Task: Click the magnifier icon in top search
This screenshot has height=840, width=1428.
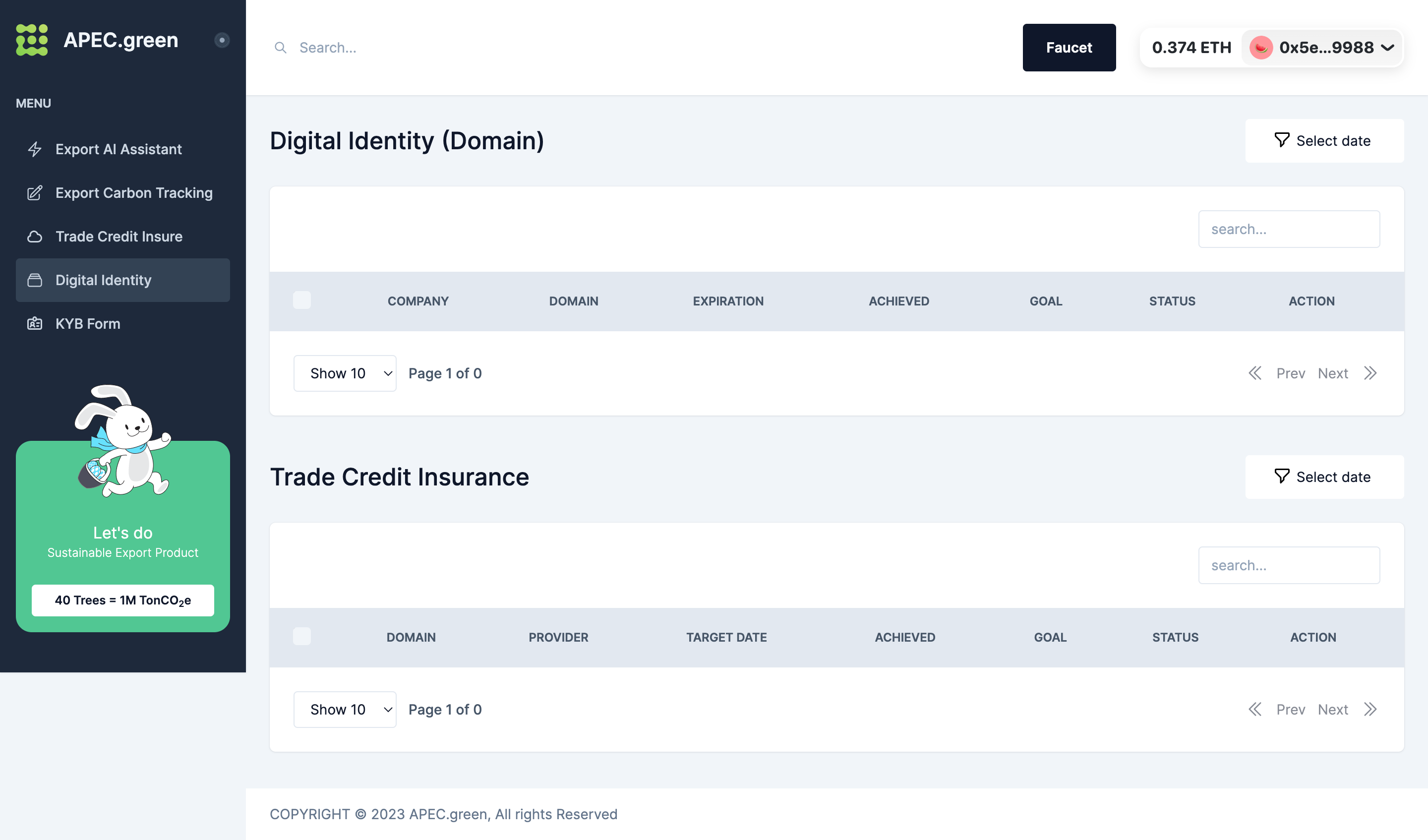Action: pos(280,48)
